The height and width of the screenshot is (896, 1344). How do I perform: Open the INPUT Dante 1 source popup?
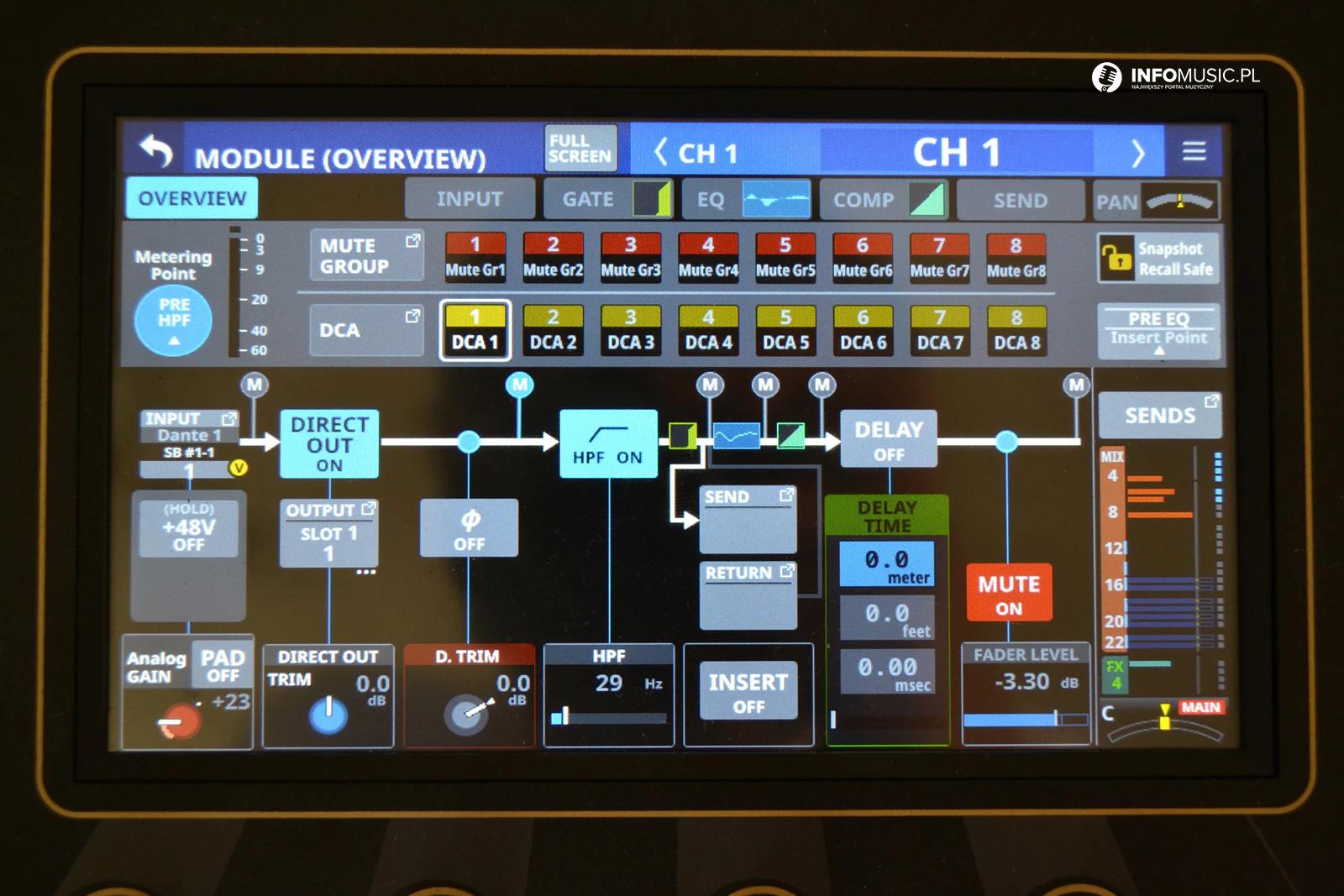coord(189,427)
